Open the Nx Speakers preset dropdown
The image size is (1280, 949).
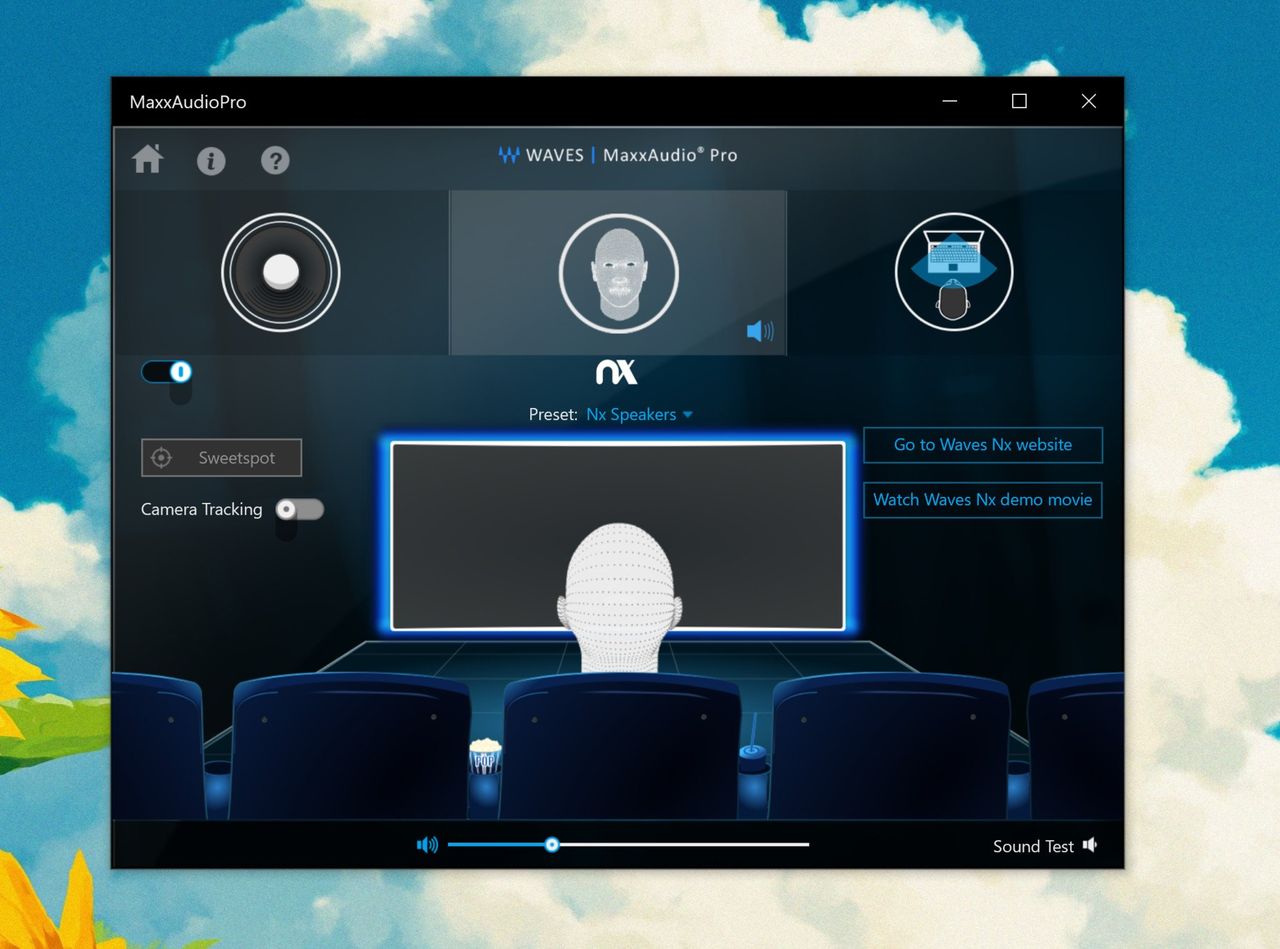click(x=640, y=414)
